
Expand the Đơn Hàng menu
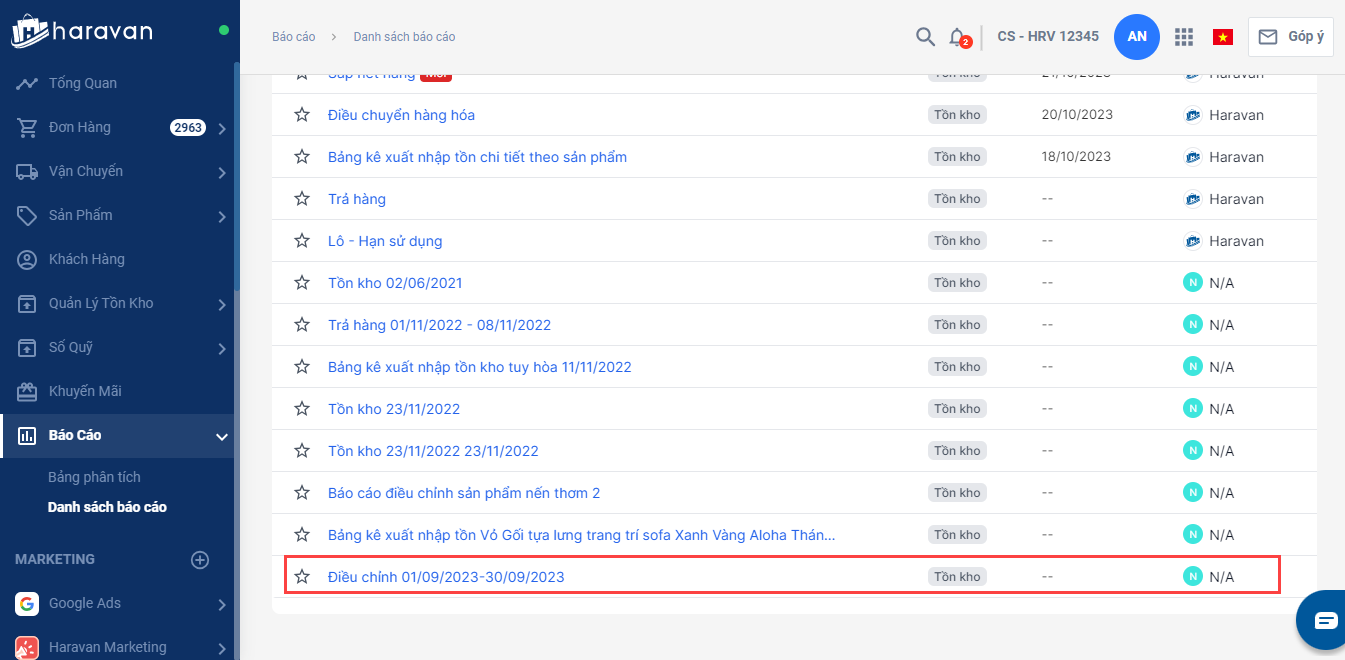pos(221,128)
